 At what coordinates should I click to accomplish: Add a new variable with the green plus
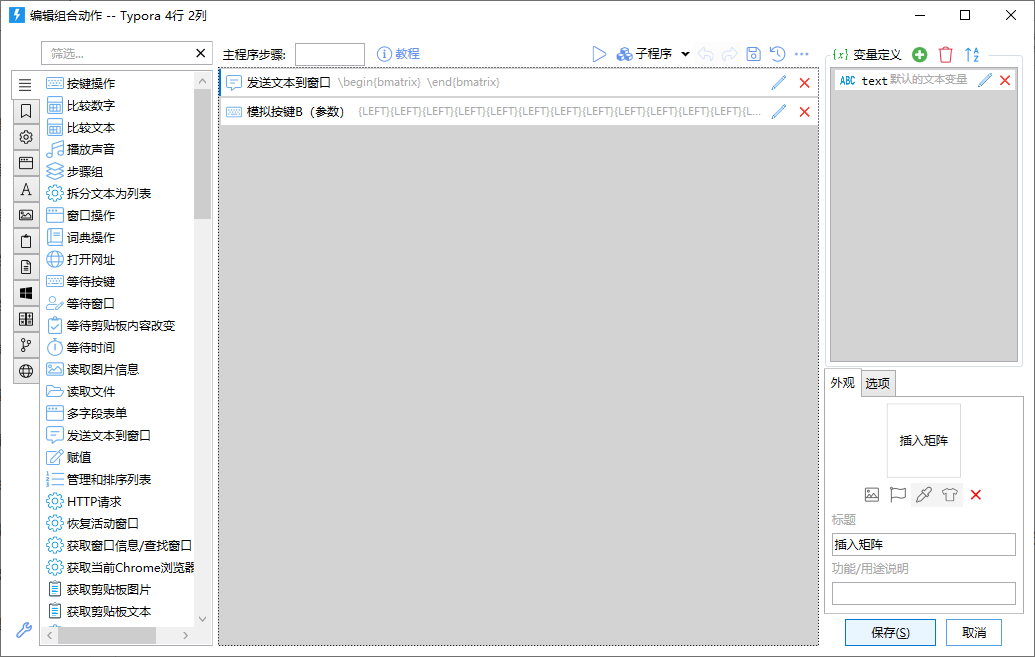(919, 54)
